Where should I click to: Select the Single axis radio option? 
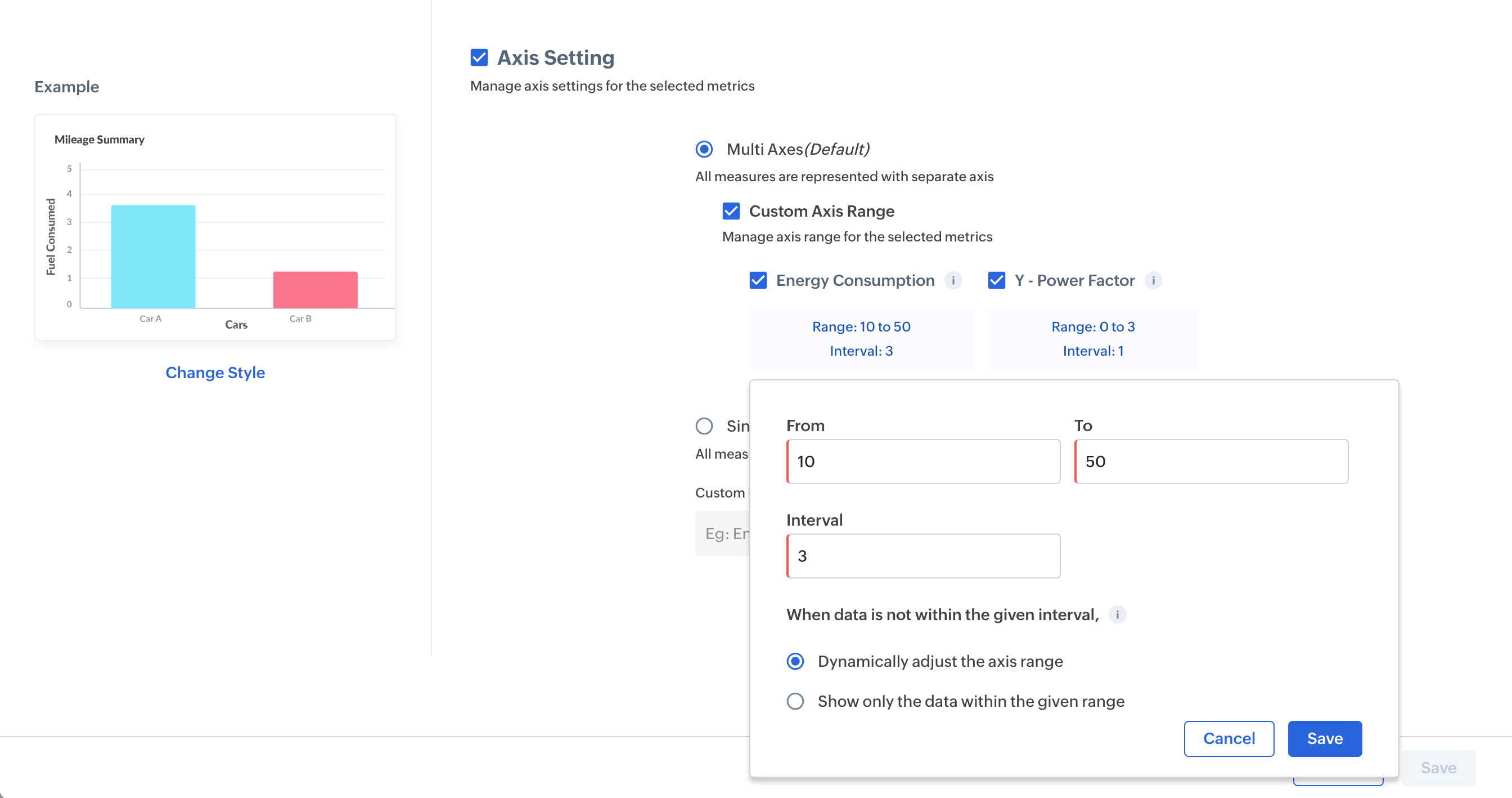pos(704,425)
